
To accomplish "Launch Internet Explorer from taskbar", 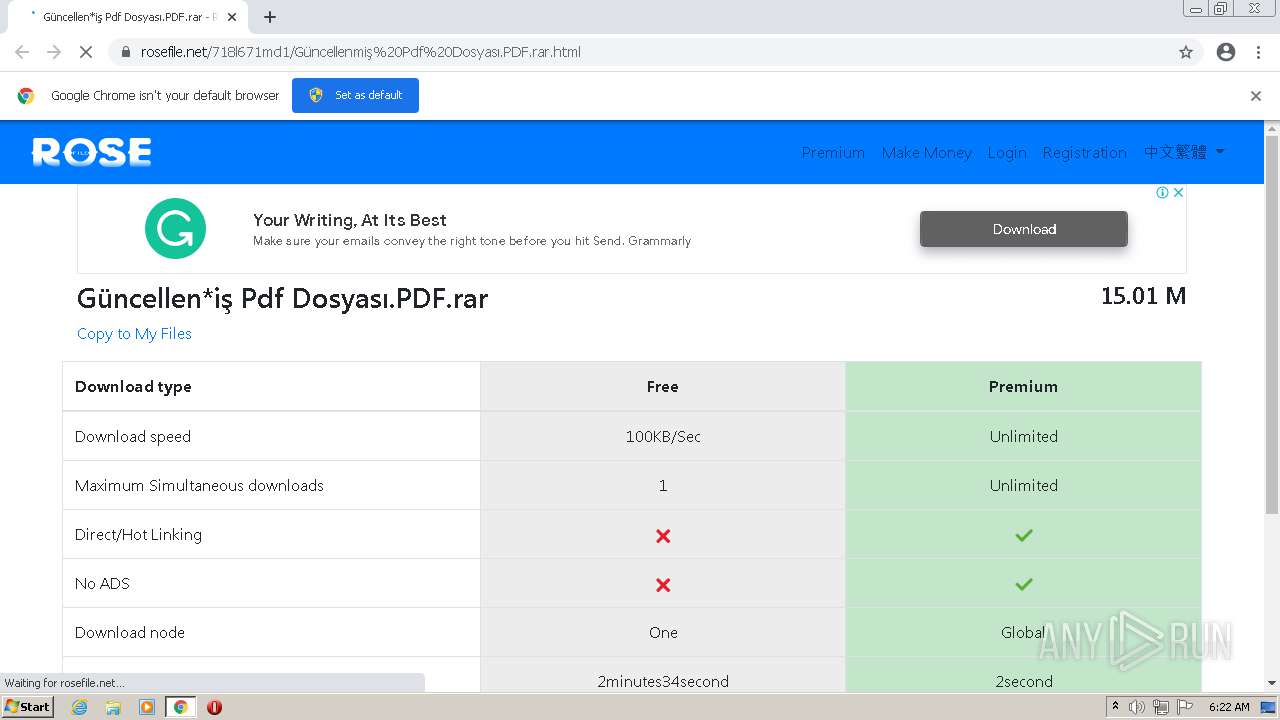I will coord(80,707).
